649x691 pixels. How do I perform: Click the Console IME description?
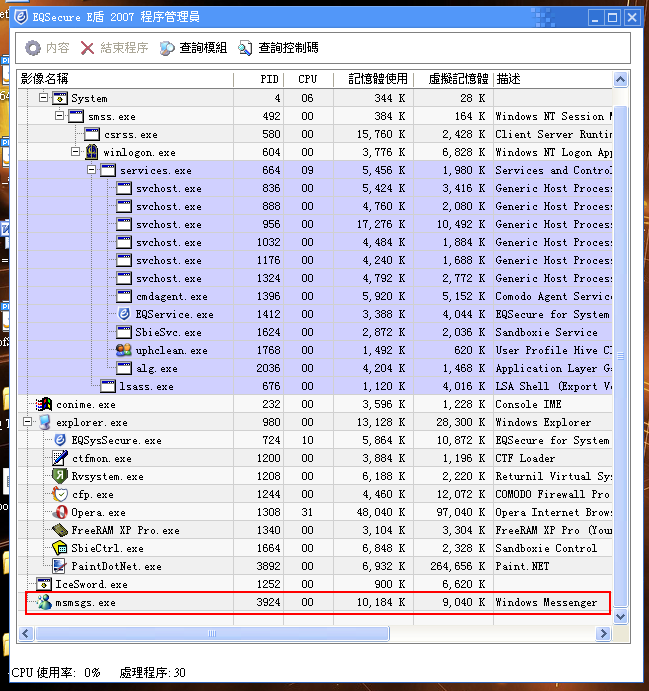528,404
